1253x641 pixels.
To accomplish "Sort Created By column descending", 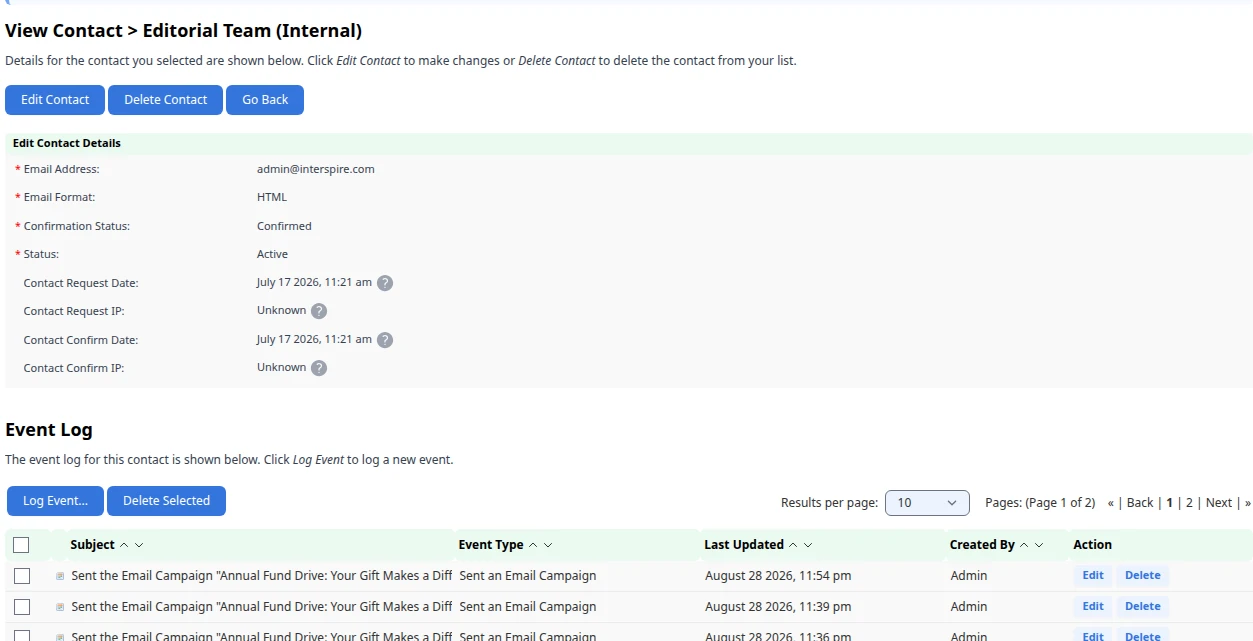I will click(1039, 545).
